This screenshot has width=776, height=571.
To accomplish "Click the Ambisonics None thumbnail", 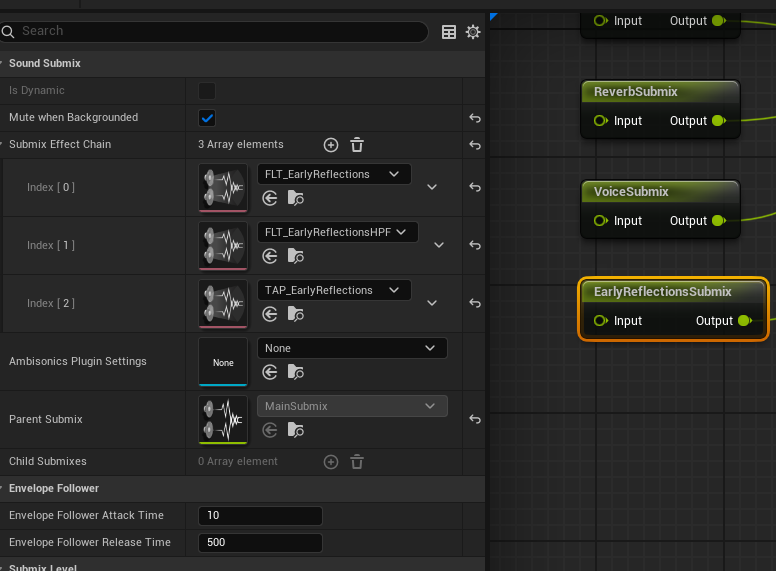I will pos(223,361).
